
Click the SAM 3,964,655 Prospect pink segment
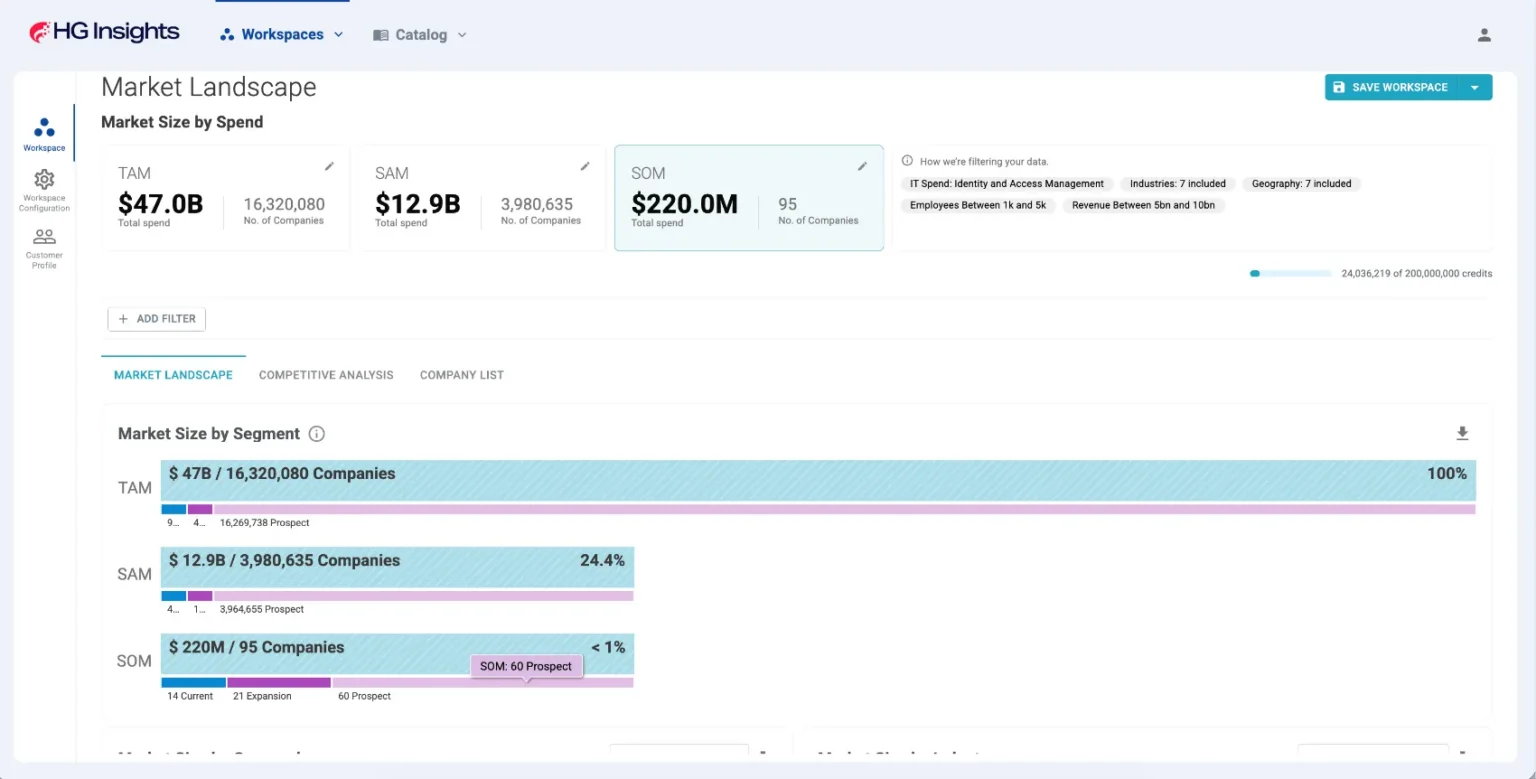(424, 596)
